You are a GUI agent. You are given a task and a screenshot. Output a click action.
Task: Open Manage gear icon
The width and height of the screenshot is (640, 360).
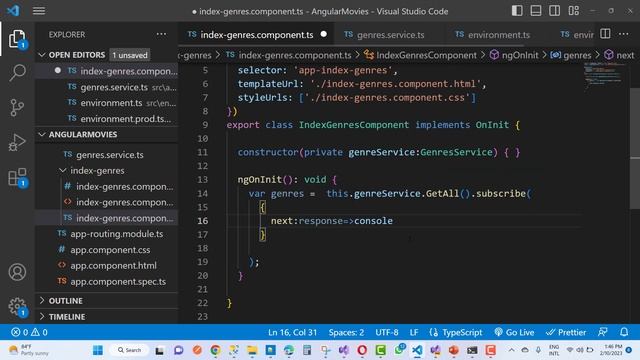[17, 307]
